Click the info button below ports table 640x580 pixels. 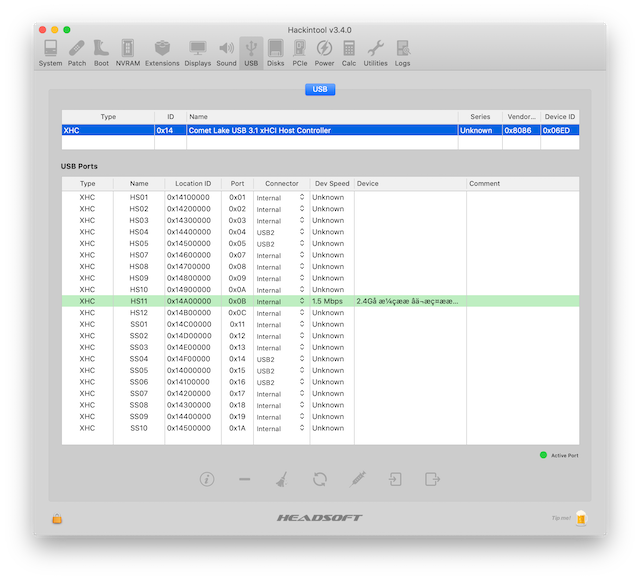tap(207, 479)
